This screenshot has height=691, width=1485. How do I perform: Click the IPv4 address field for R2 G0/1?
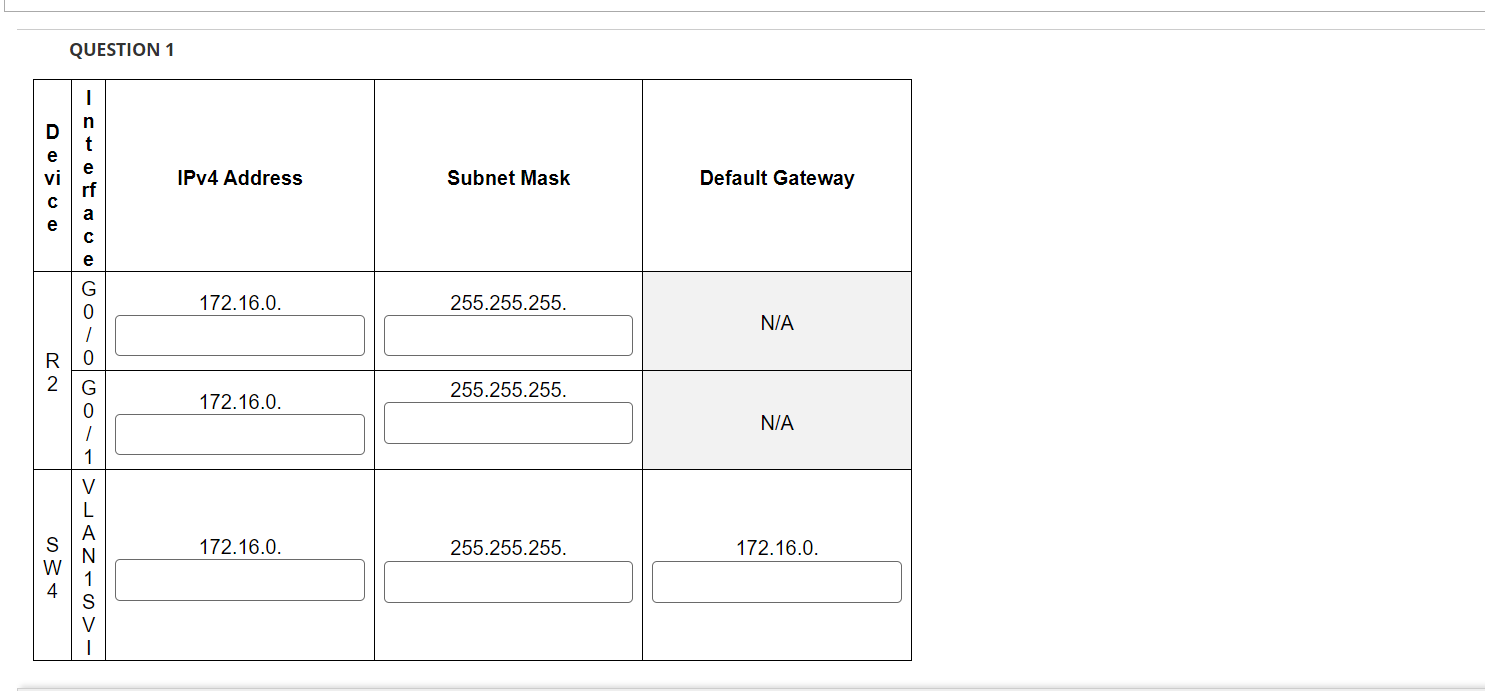pyautogui.click(x=239, y=434)
